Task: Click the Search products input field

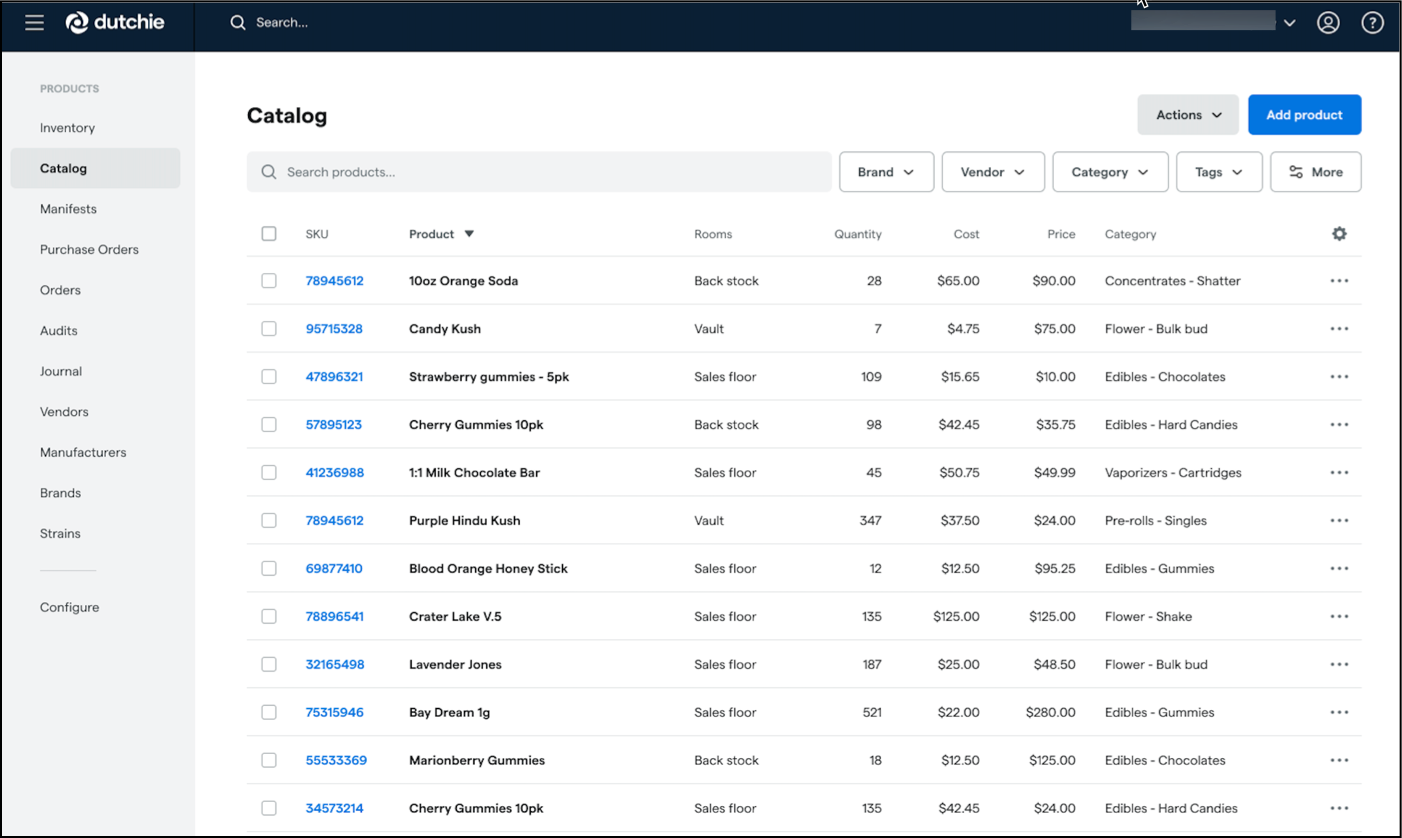Action: click(x=540, y=172)
